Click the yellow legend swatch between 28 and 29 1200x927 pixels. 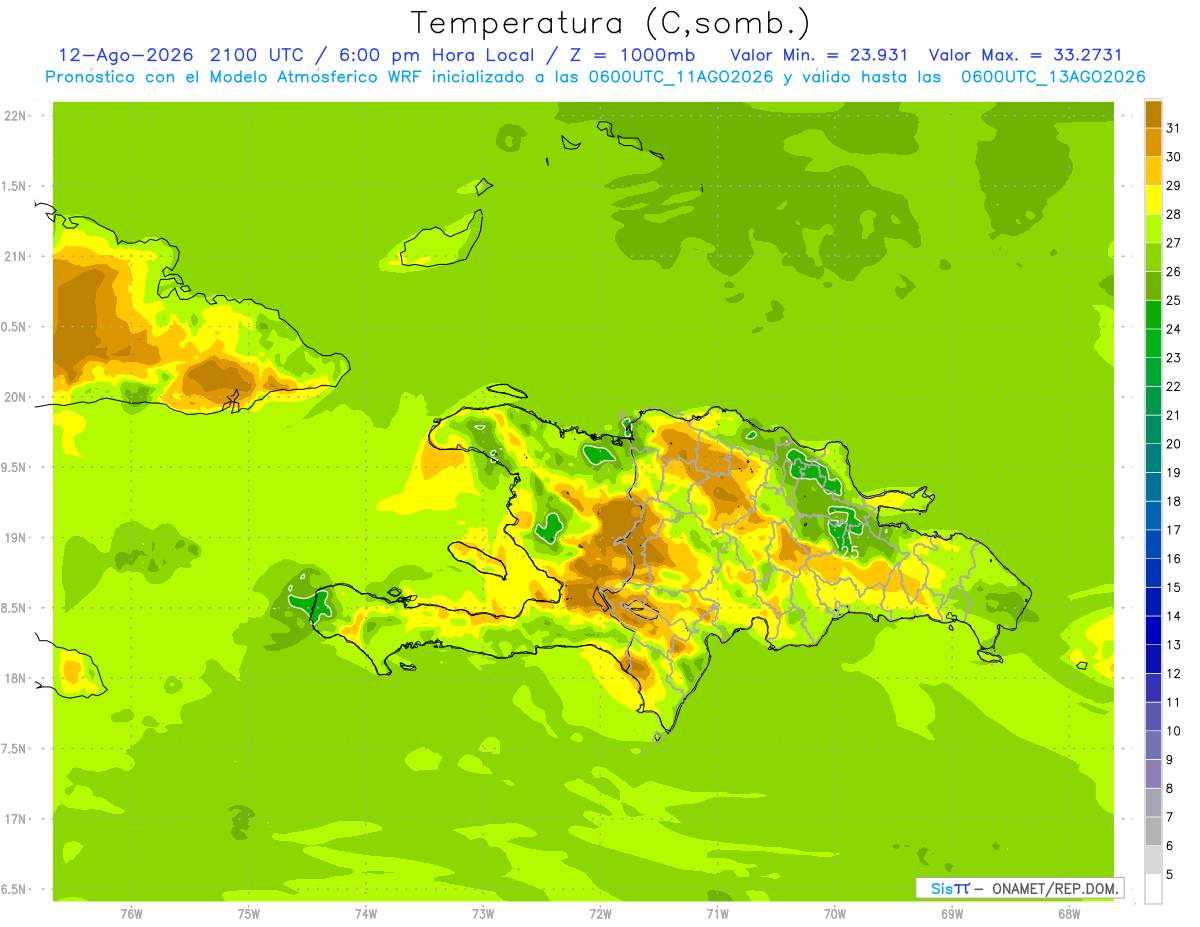click(x=1153, y=199)
